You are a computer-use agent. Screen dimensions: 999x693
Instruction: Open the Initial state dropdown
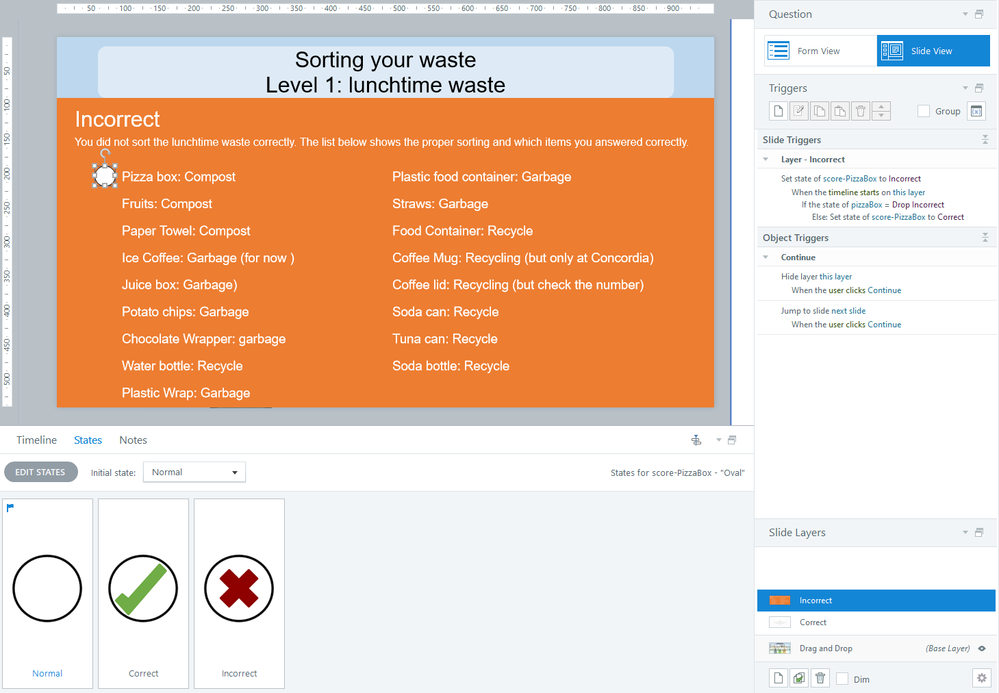click(x=194, y=472)
